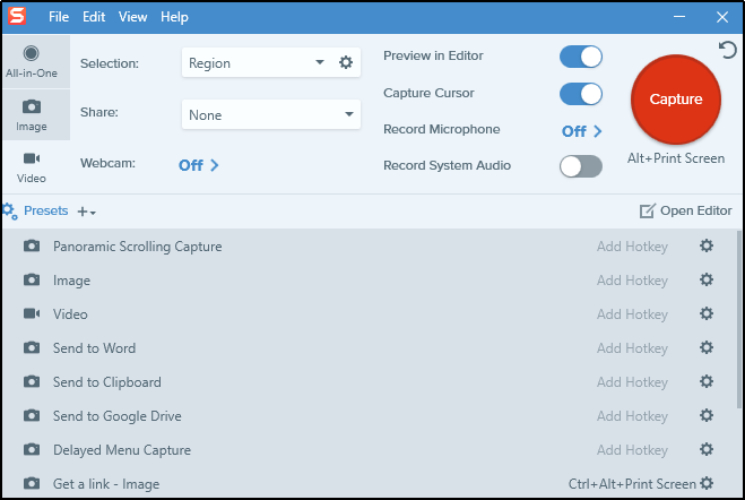Viewport: 745px width, 500px height.
Task: Click the Open Editor button
Action: coord(686,211)
